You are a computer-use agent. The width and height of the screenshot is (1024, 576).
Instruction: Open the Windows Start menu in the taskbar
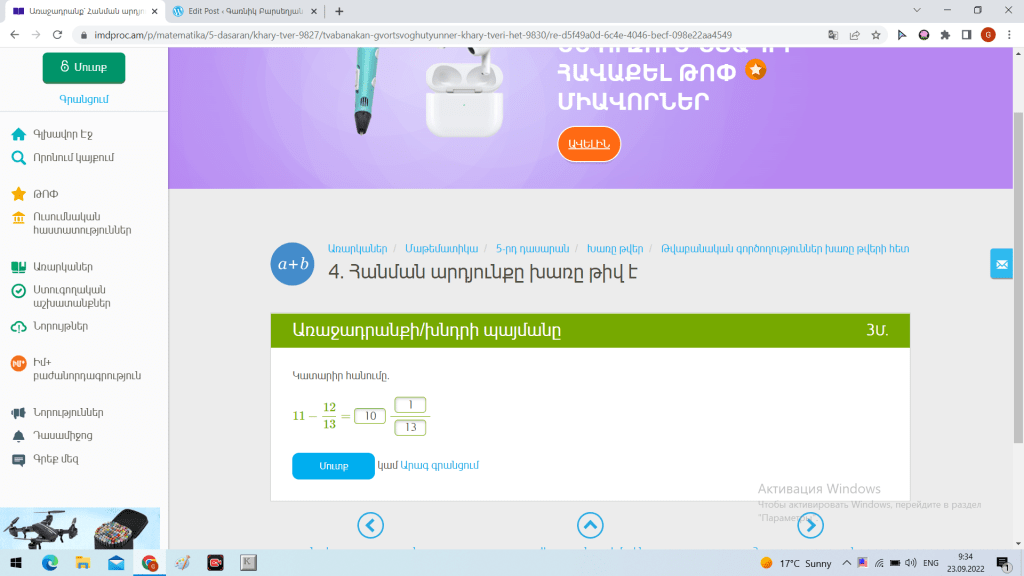[x=18, y=563]
